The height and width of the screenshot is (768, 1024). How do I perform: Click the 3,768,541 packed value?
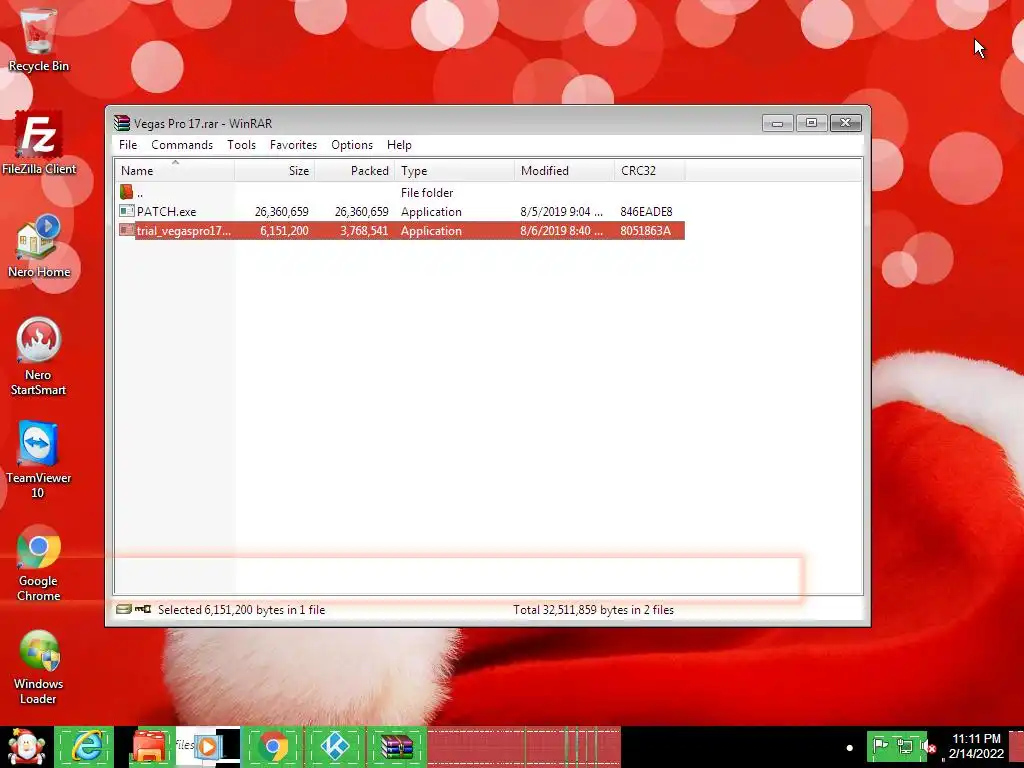364,231
